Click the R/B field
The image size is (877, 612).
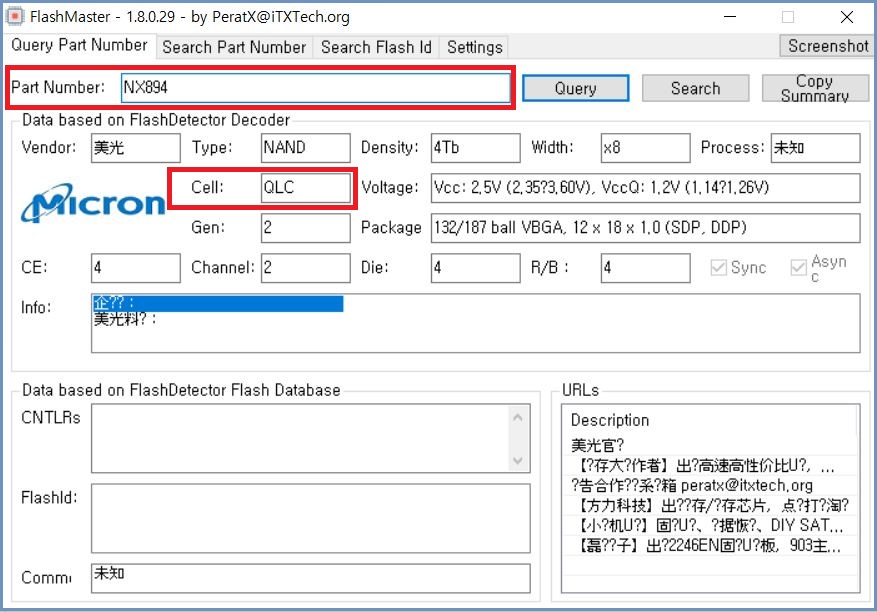tap(645, 268)
